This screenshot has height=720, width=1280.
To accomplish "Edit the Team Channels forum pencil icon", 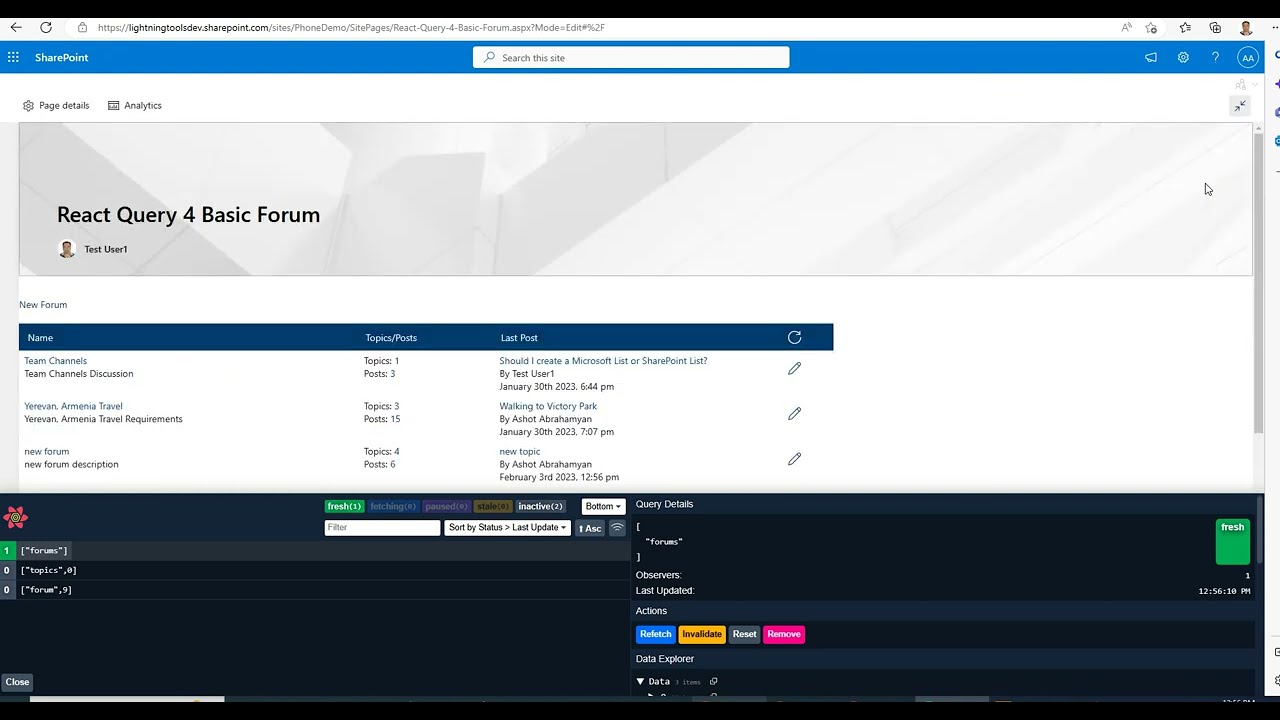I will click(794, 368).
